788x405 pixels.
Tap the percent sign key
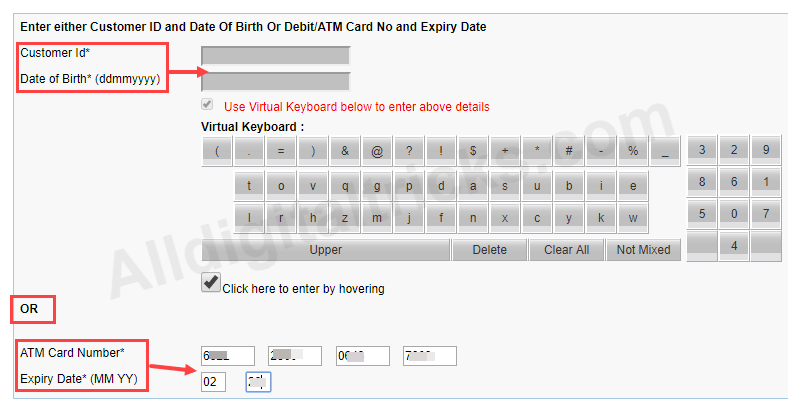point(633,150)
